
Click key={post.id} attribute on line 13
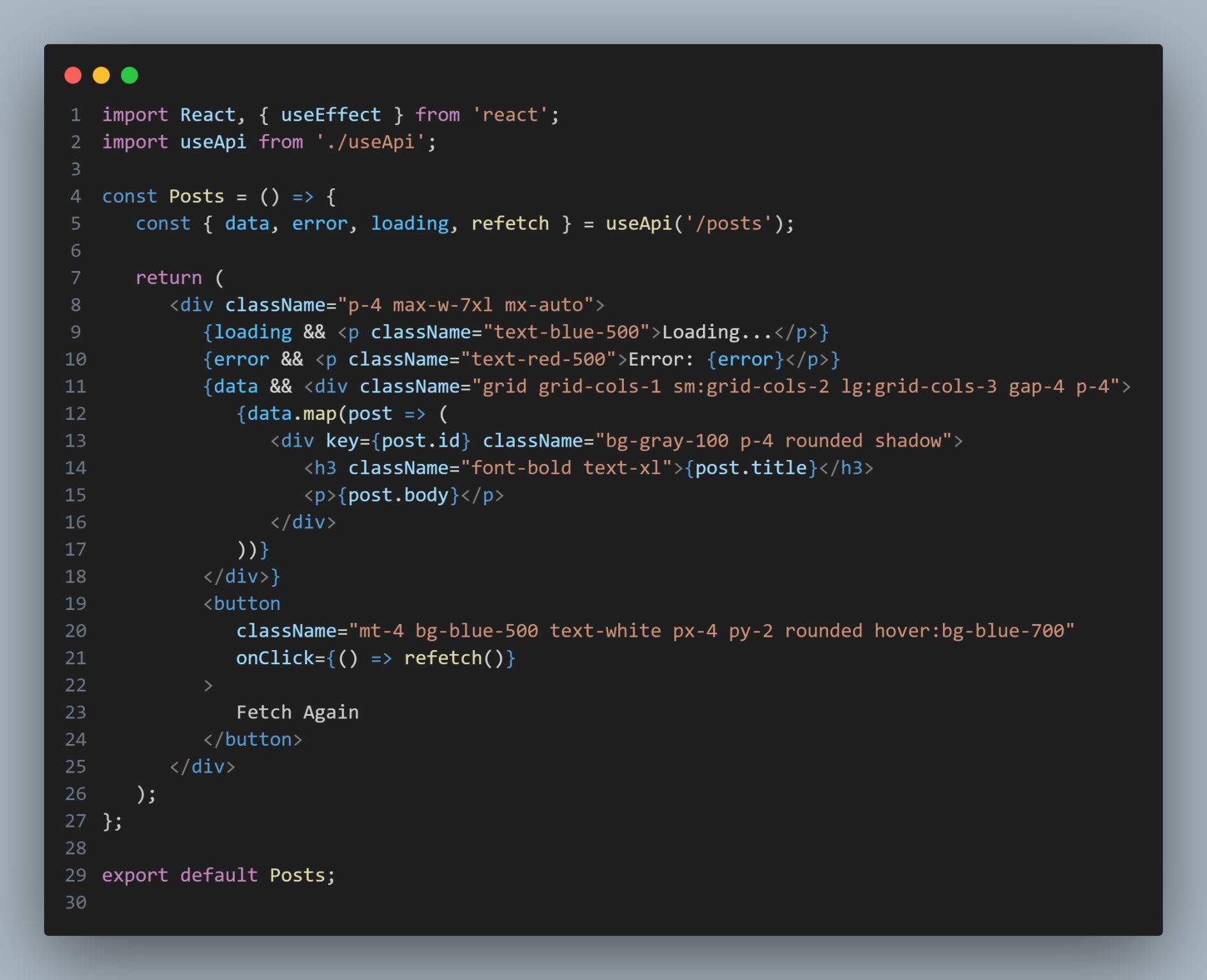[x=398, y=441]
